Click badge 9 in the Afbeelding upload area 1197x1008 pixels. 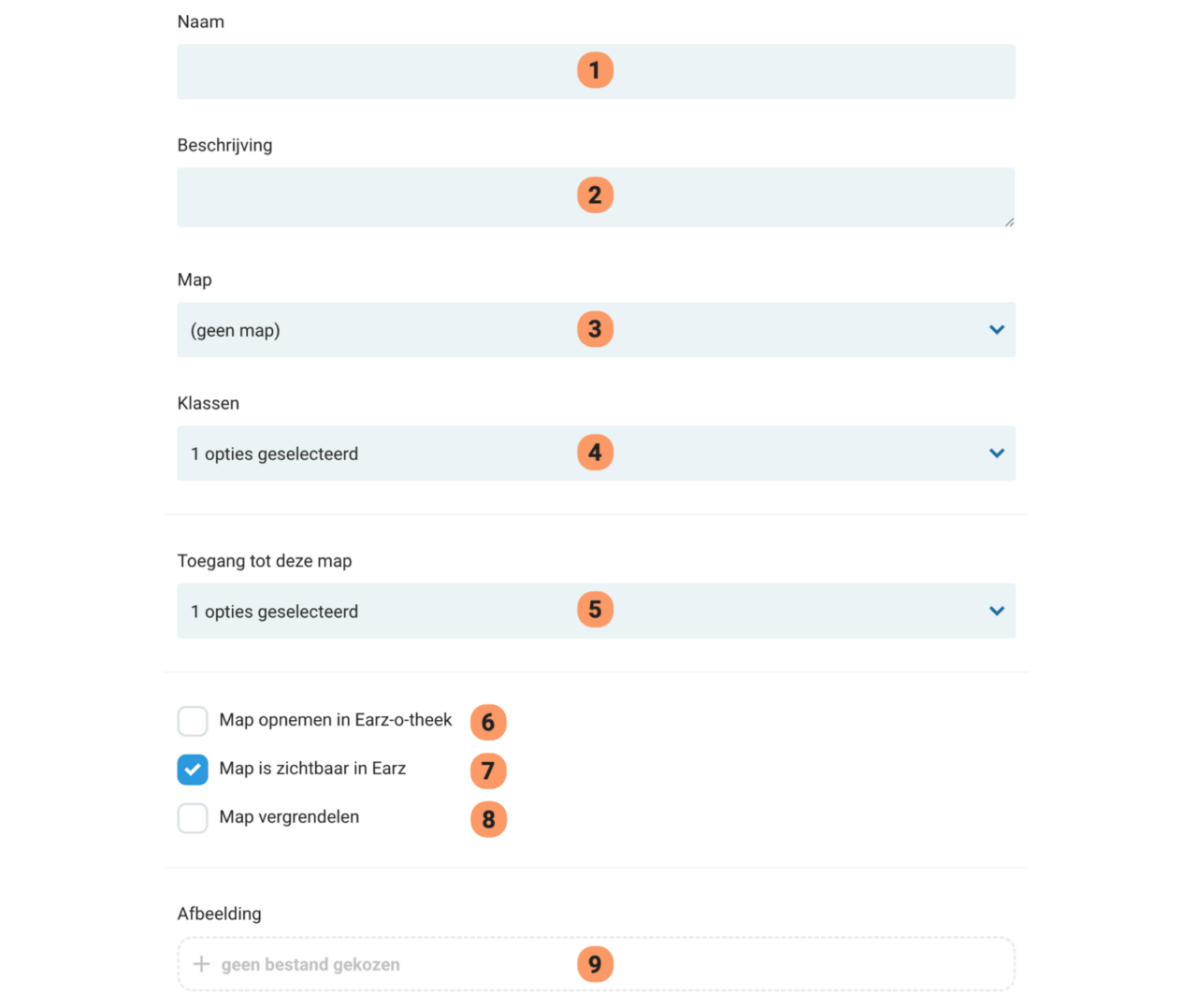click(x=595, y=964)
